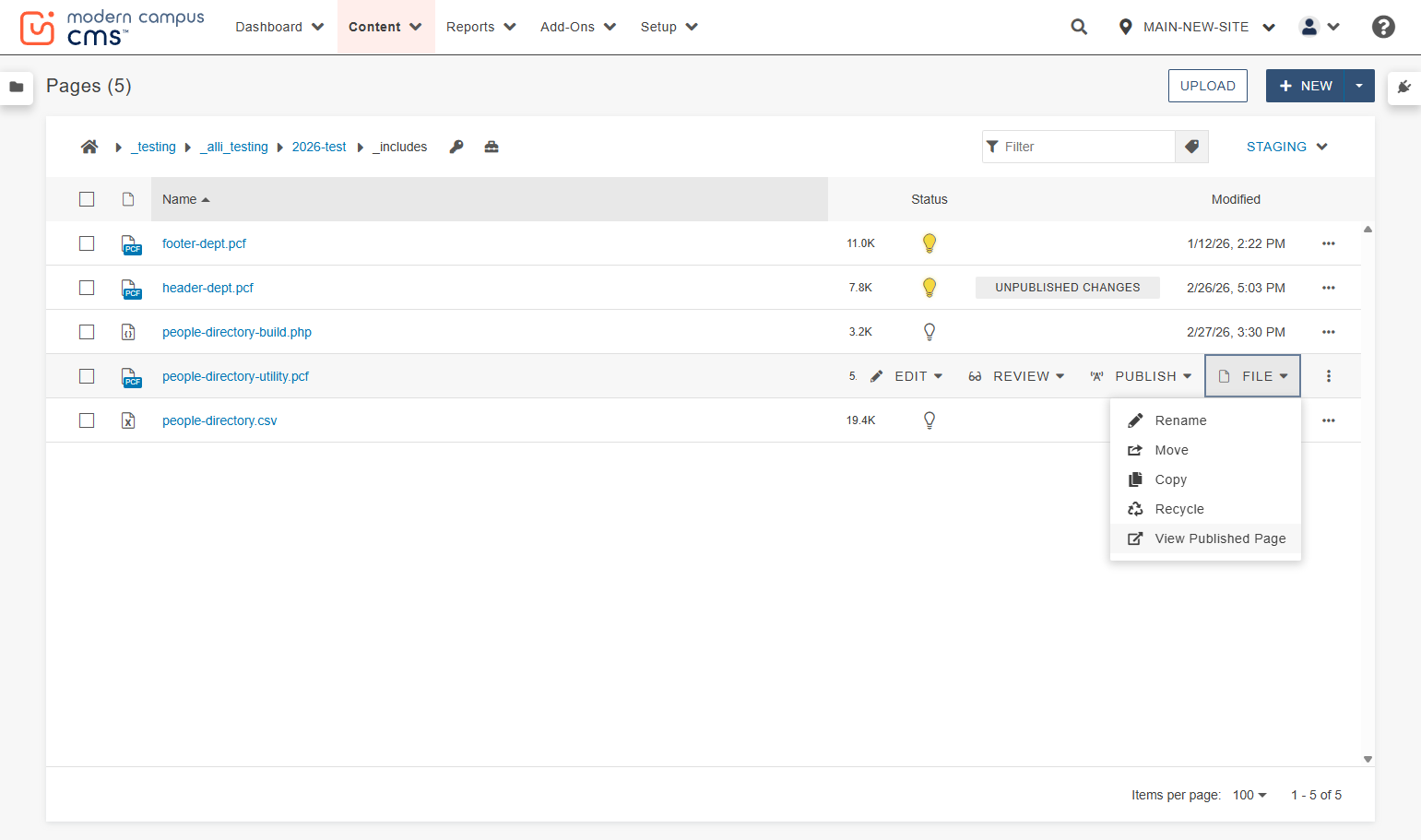Choose View Published Page
The width and height of the screenshot is (1421, 840).
pyautogui.click(x=1205, y=538)
